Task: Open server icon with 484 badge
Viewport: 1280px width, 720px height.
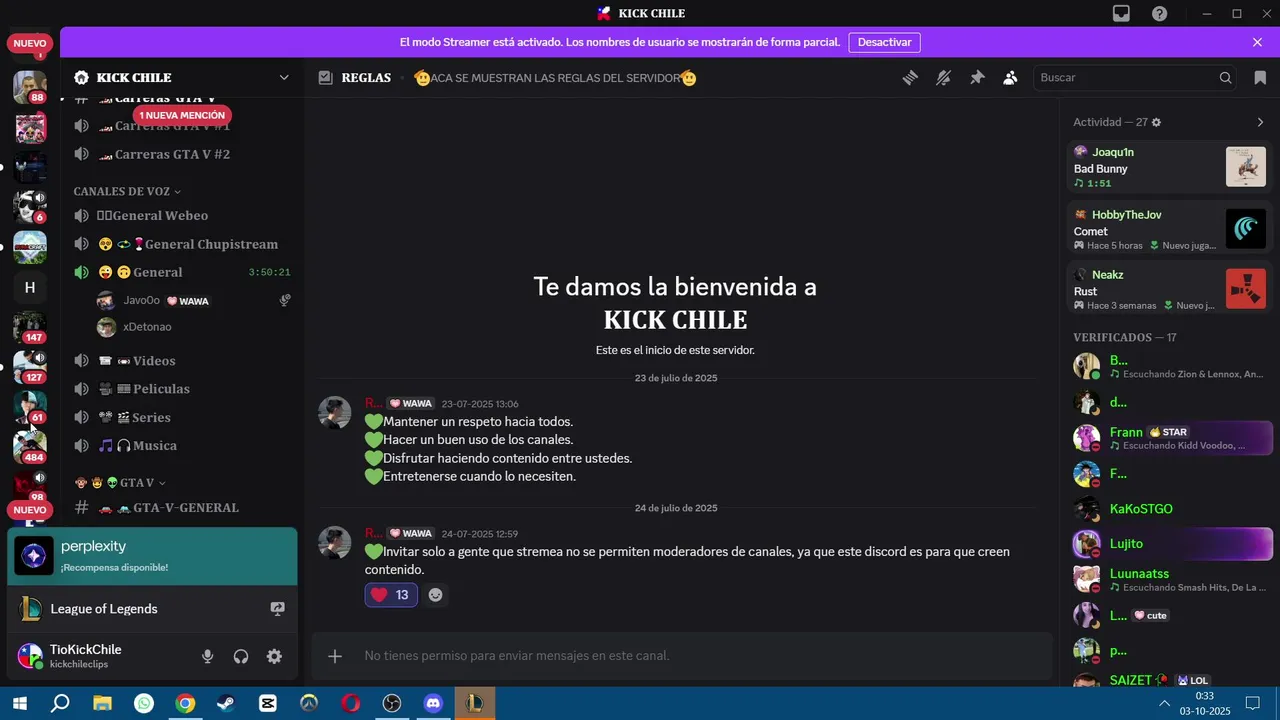Action: [x=30, y=447]
